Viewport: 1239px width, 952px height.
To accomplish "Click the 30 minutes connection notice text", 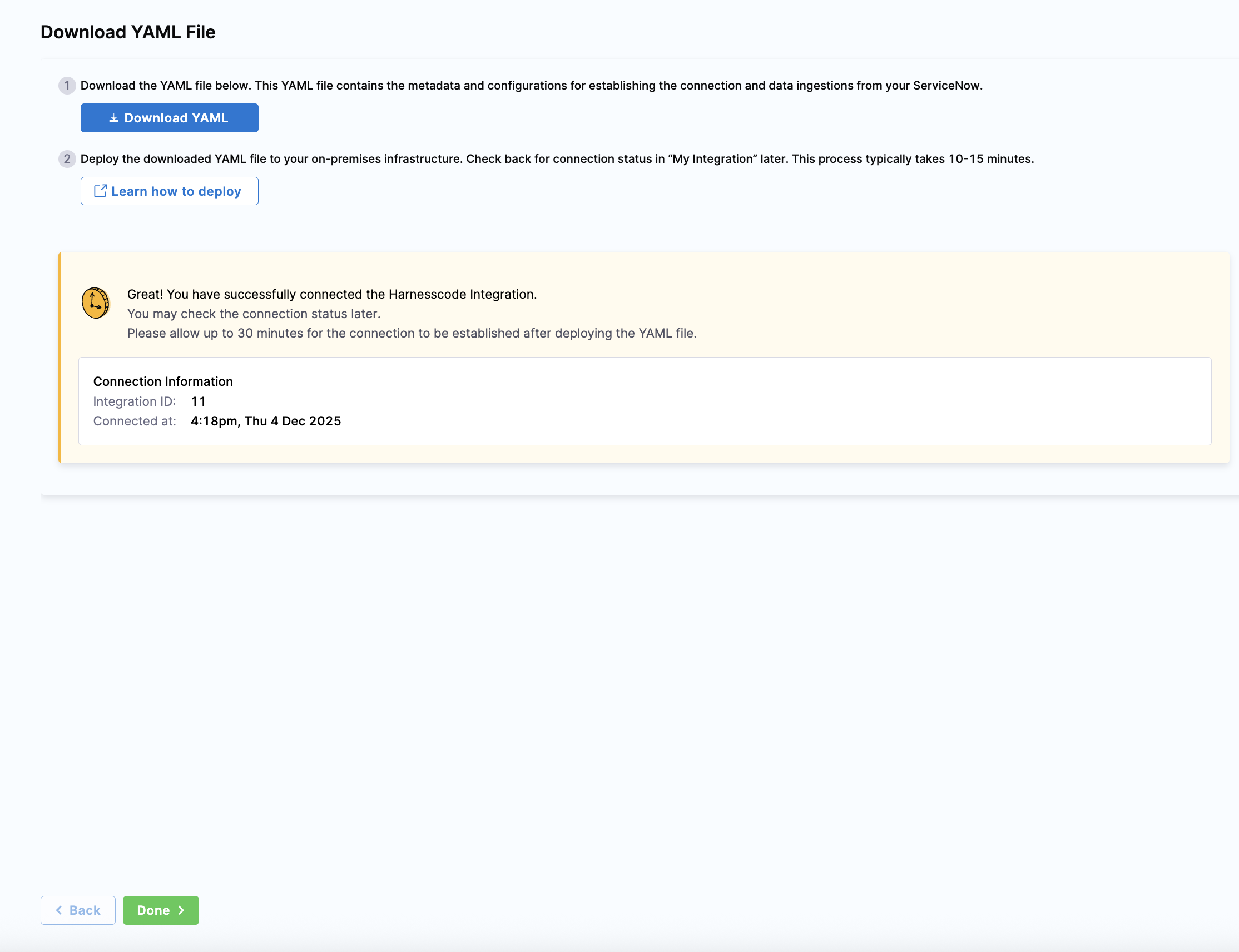I will pos(412,333).
